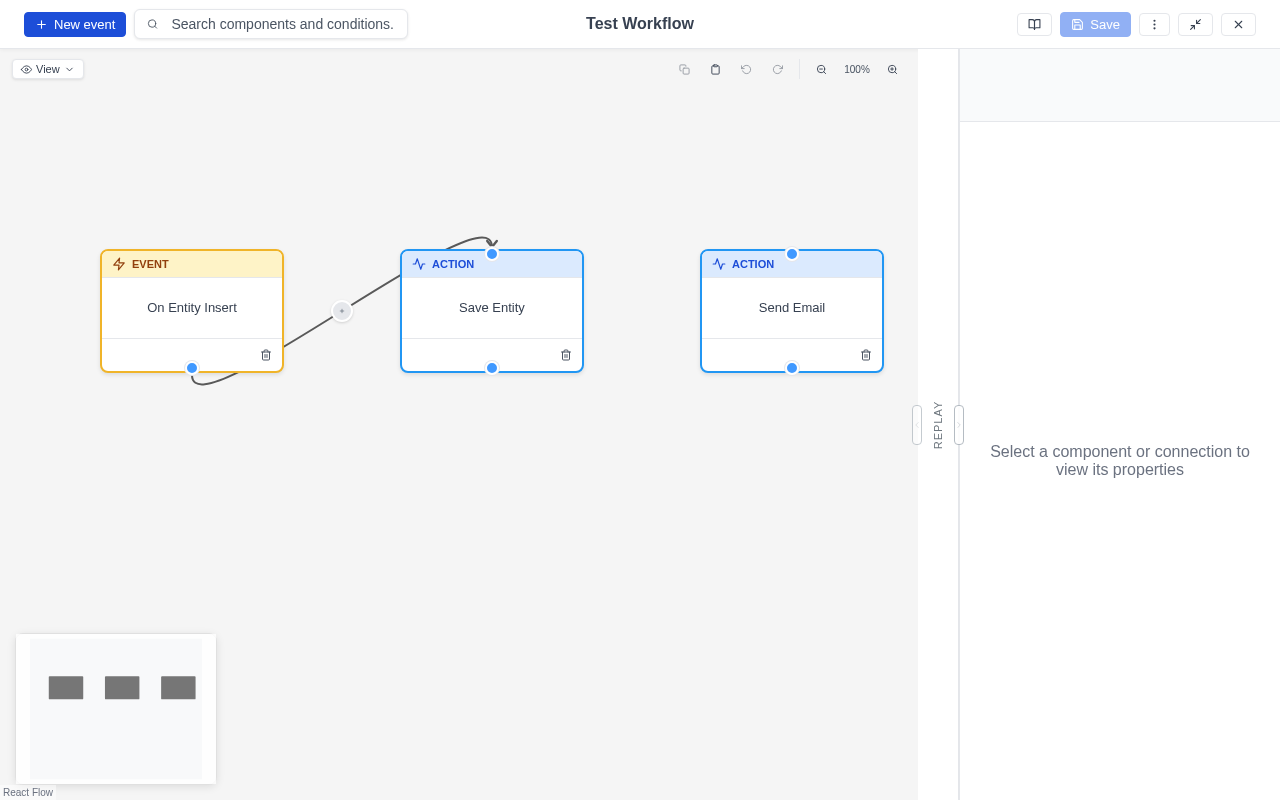The height and width of the screenshot is (800, 1280).
Task: Click the 100% zoom level indicator
Action: [857, 69]
